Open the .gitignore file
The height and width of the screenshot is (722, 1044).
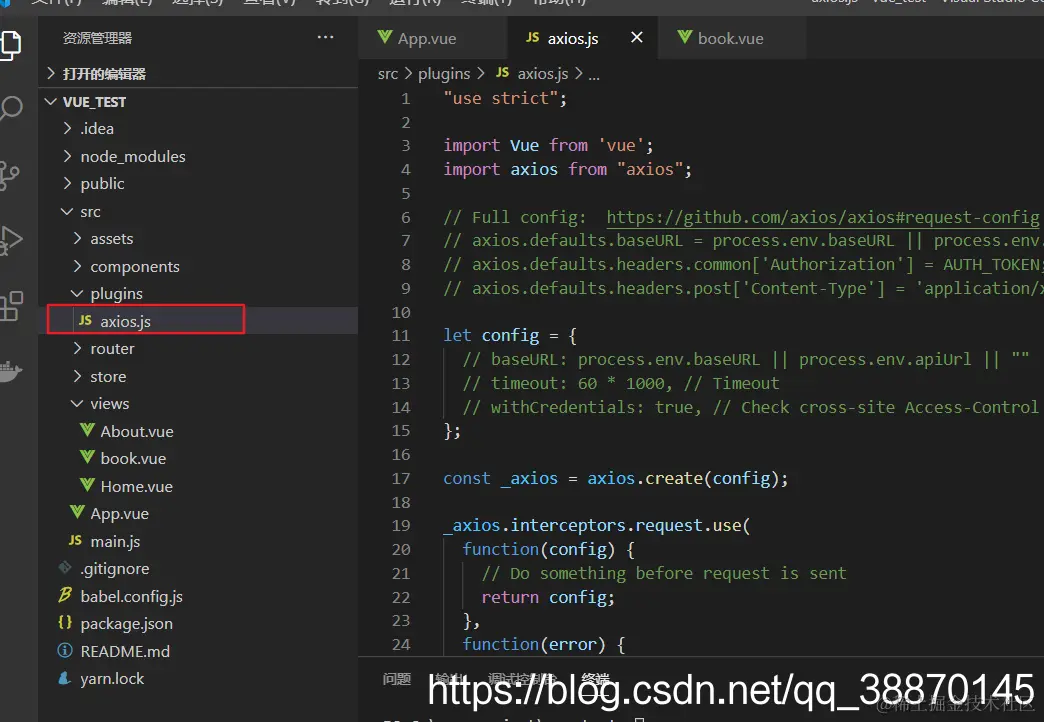(x=200, y=568)
